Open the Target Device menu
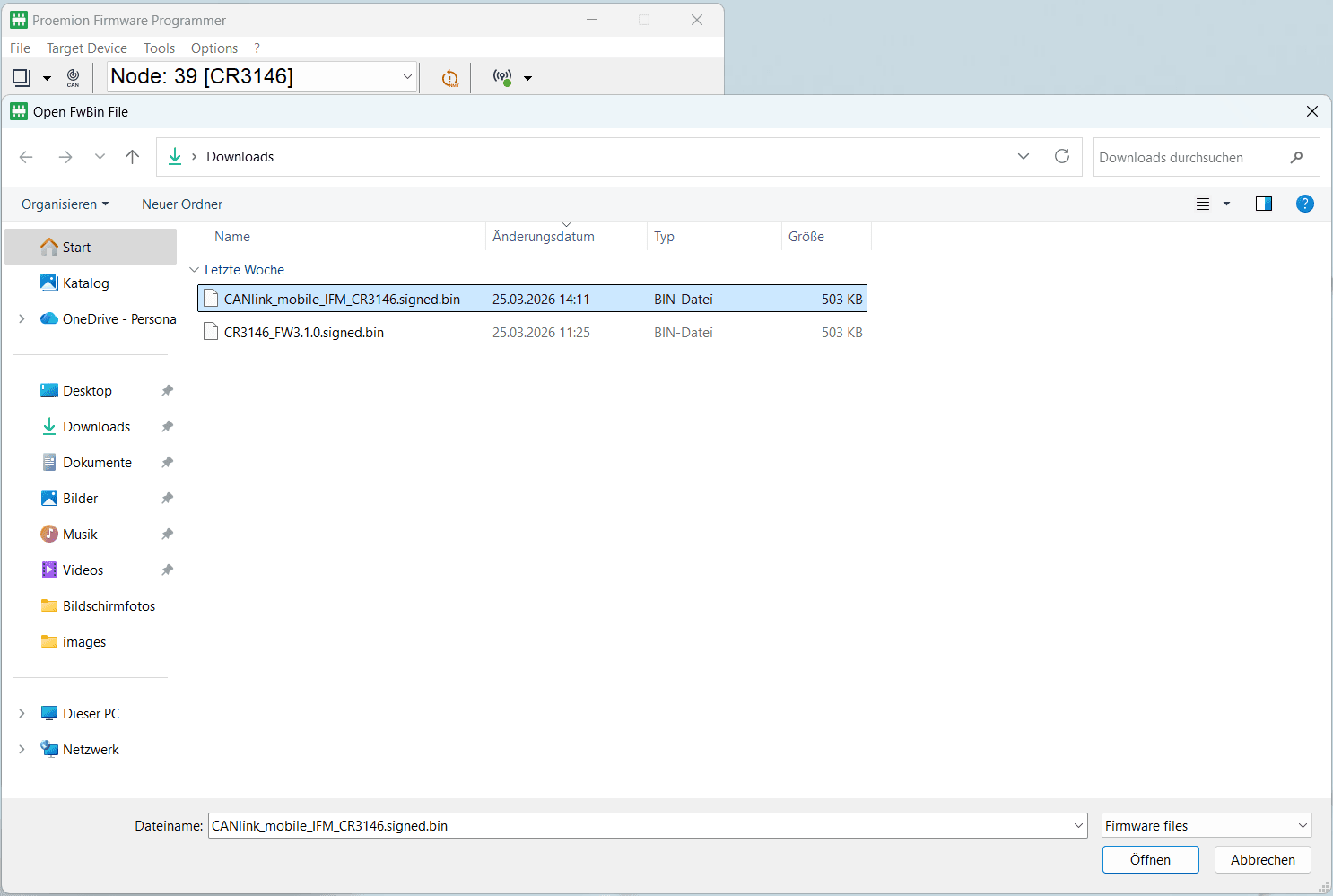1333x896 pixels. tap(87, 48)
